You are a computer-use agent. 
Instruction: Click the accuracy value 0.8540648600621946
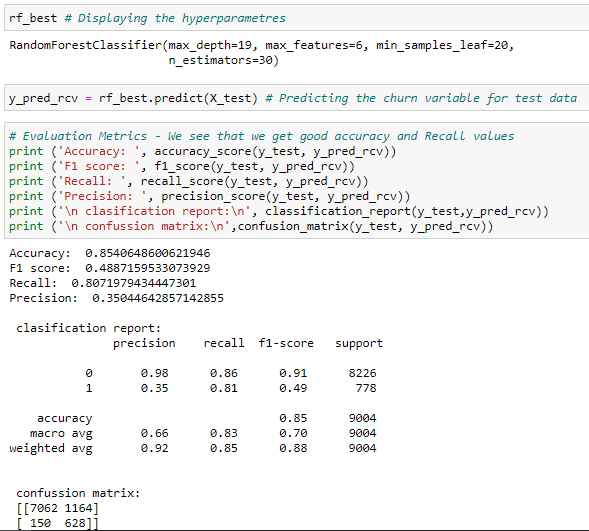click(148, 253)
